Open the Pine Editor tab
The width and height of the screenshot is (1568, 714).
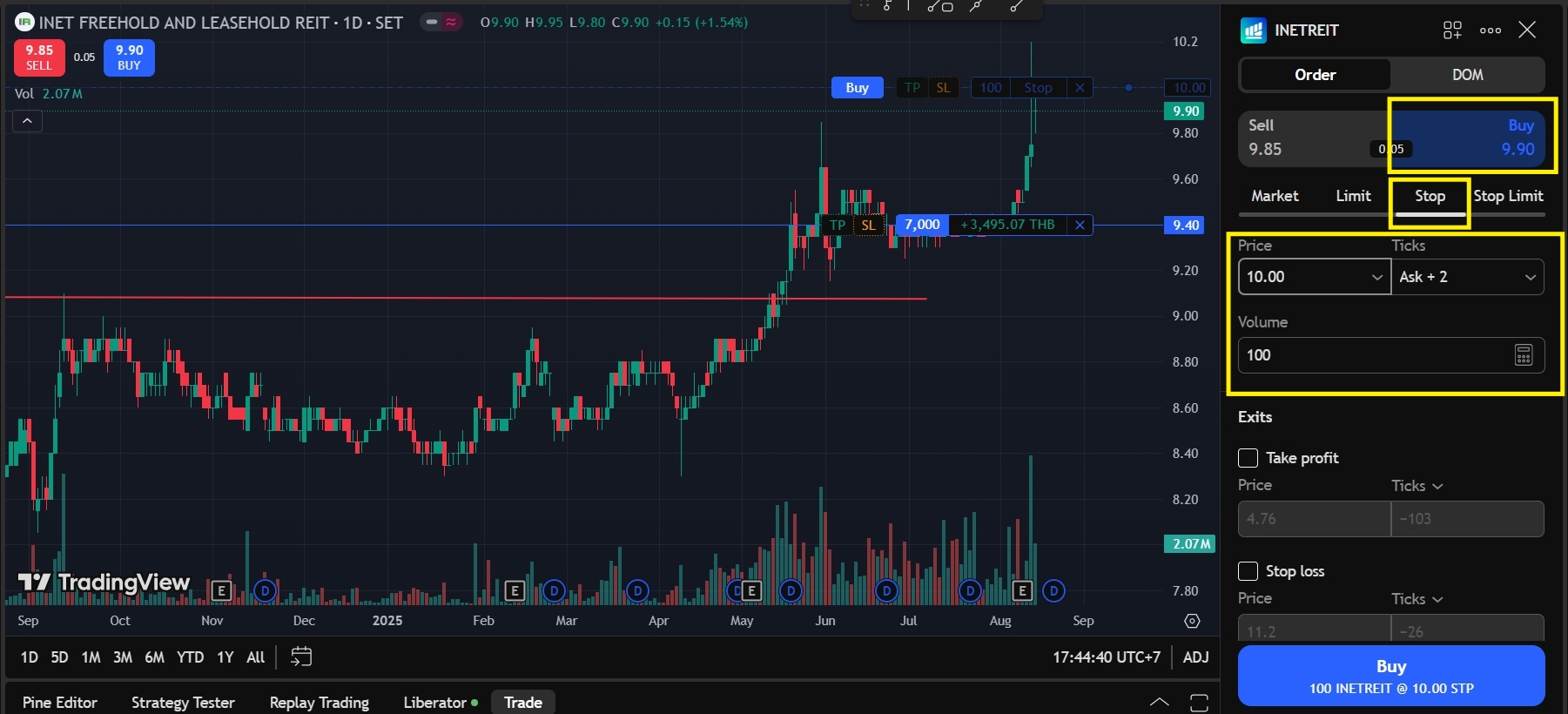[60, 703]
